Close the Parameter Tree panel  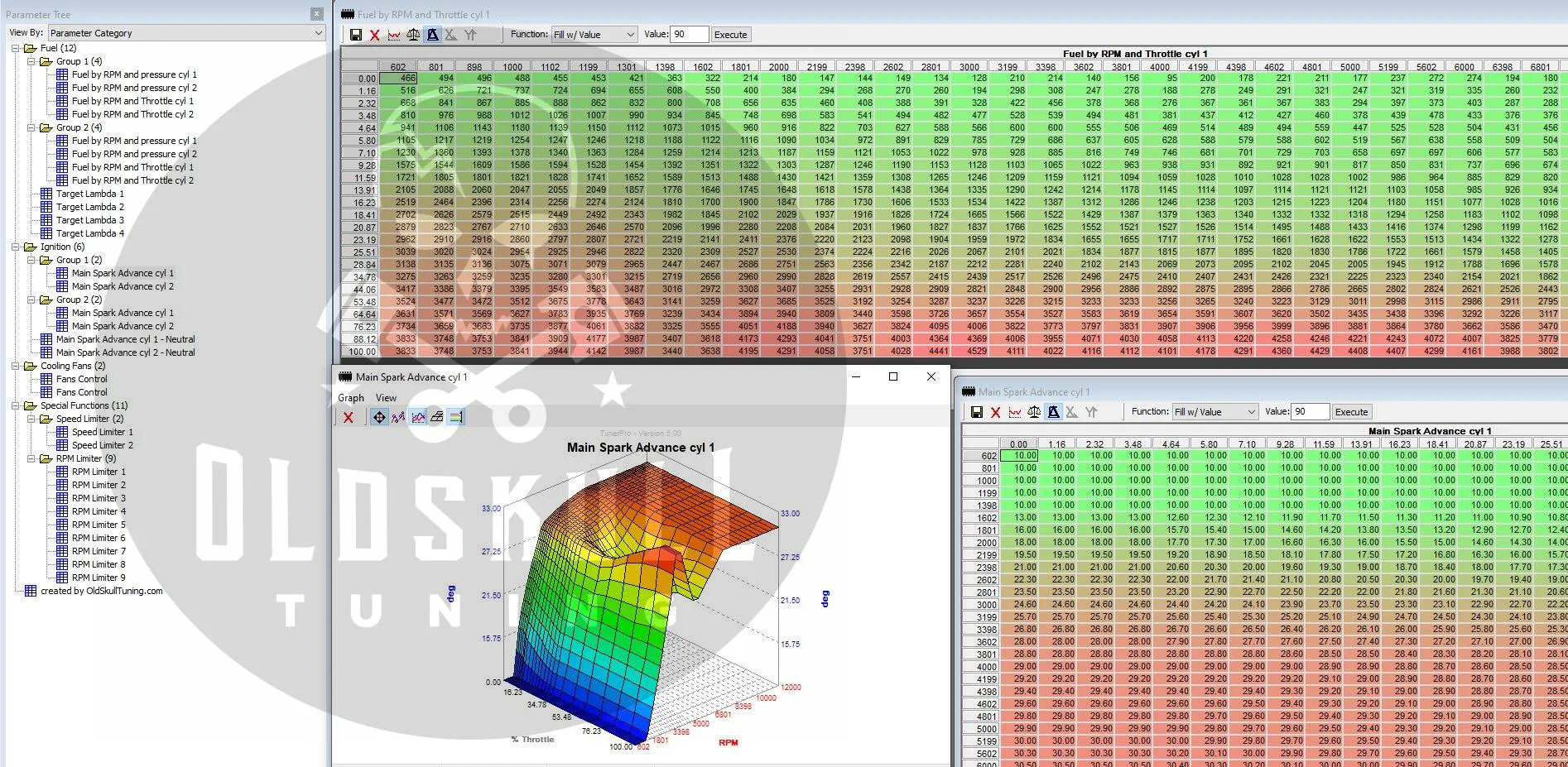click(316, 14)
